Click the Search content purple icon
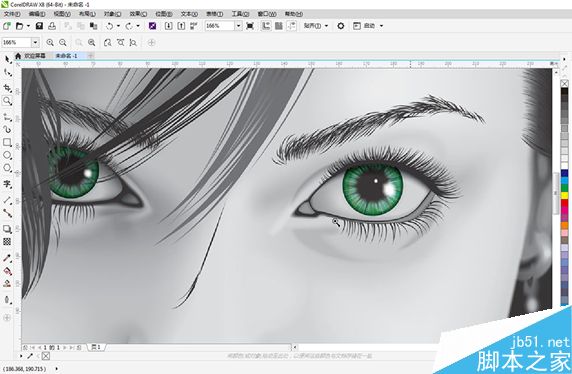 152,26
